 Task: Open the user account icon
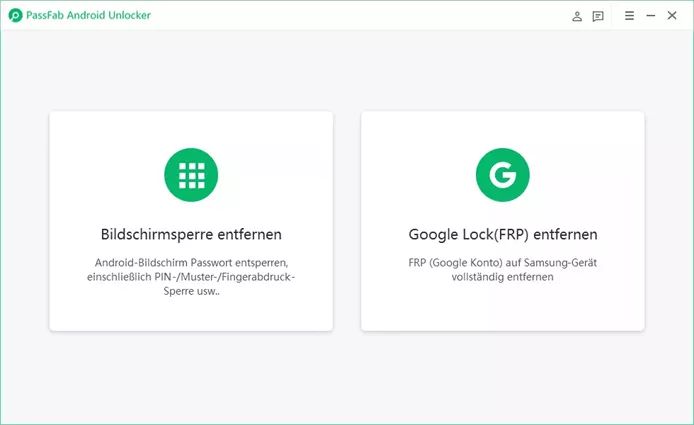pos(577,16)
